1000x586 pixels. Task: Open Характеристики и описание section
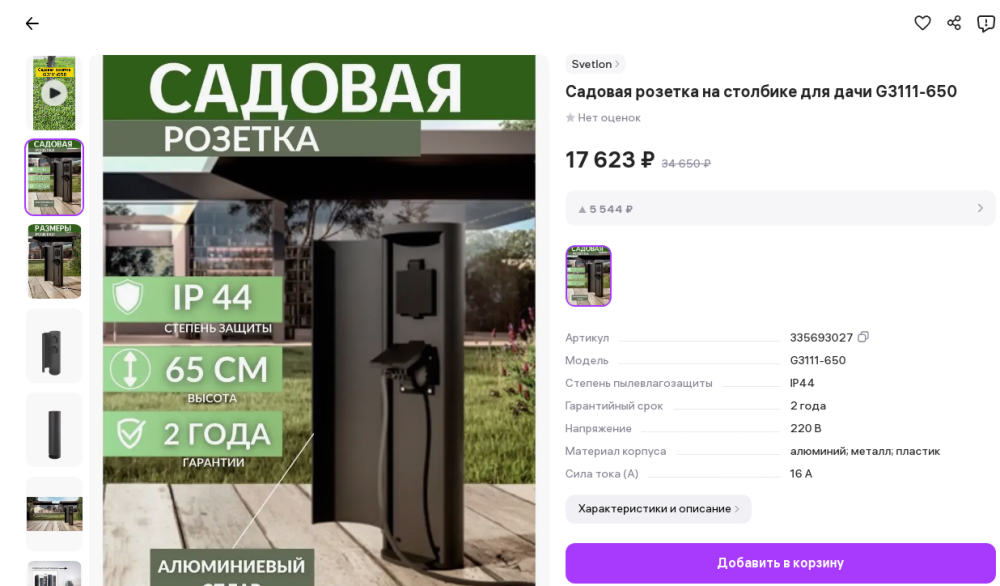pos(658,509)
